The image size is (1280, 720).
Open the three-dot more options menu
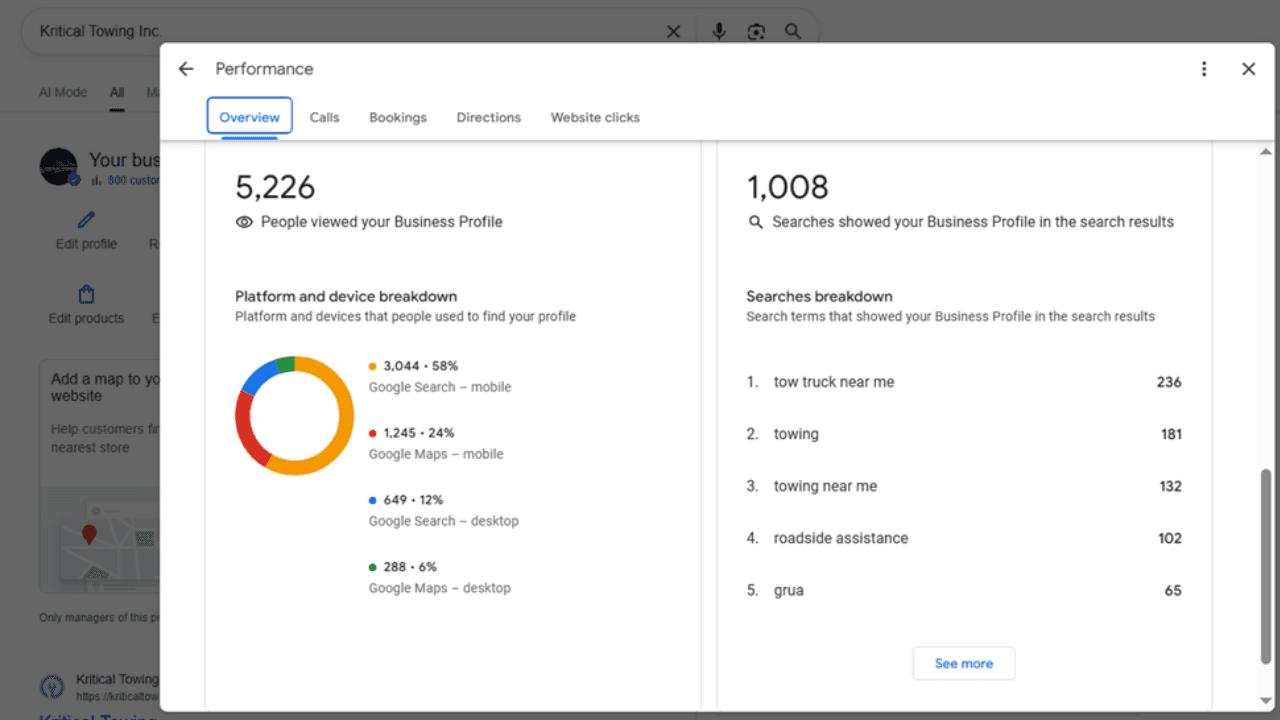tap(1204, 69)
